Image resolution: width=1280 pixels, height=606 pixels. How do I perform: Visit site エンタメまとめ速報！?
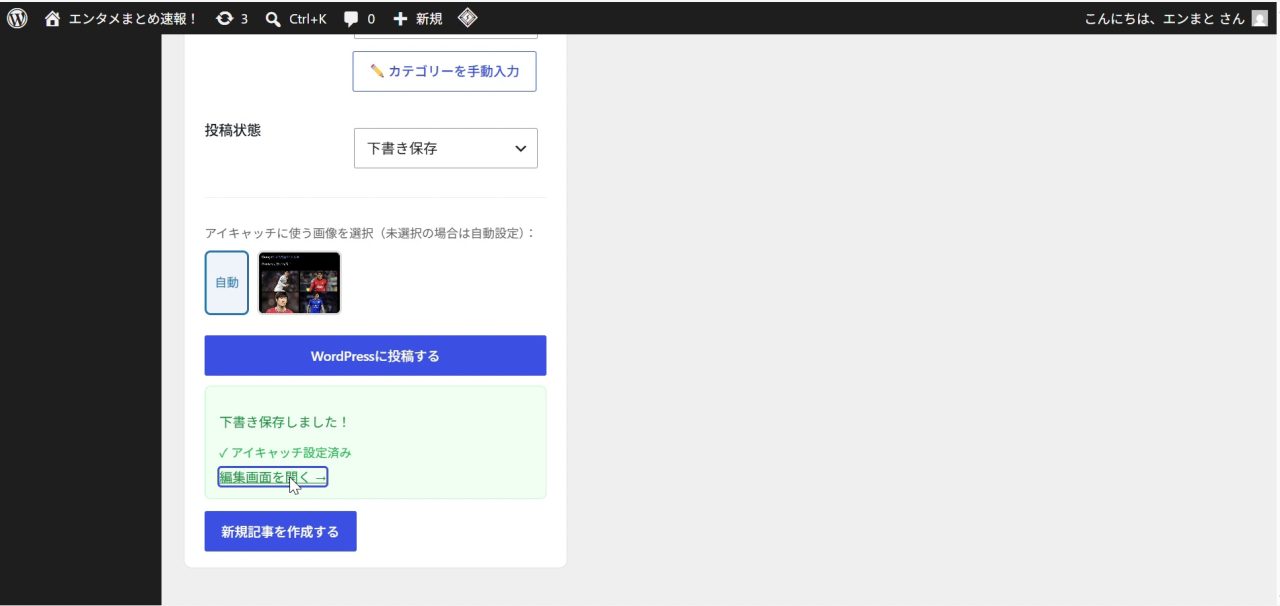(121, 18)
